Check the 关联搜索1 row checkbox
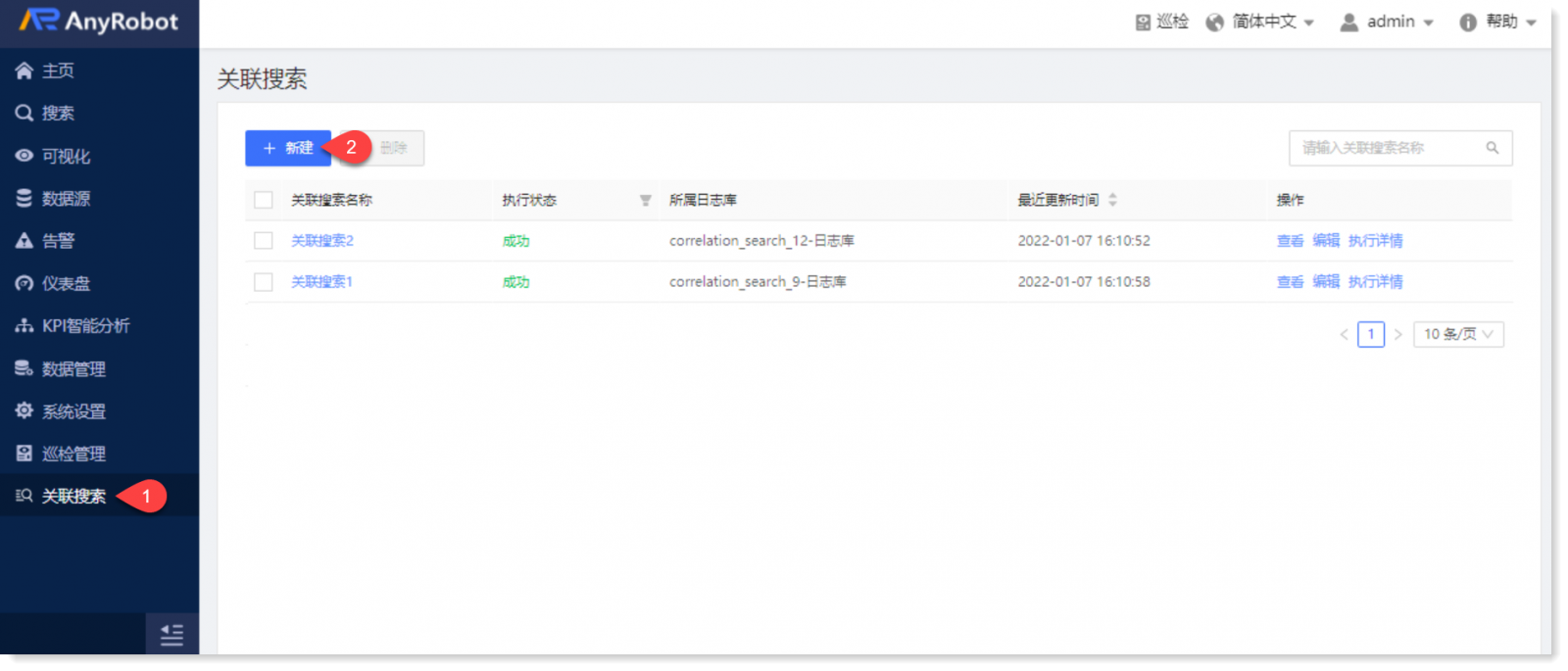Image resolution: width=1568 pixels, height=671 pixels. coord(264,281)
